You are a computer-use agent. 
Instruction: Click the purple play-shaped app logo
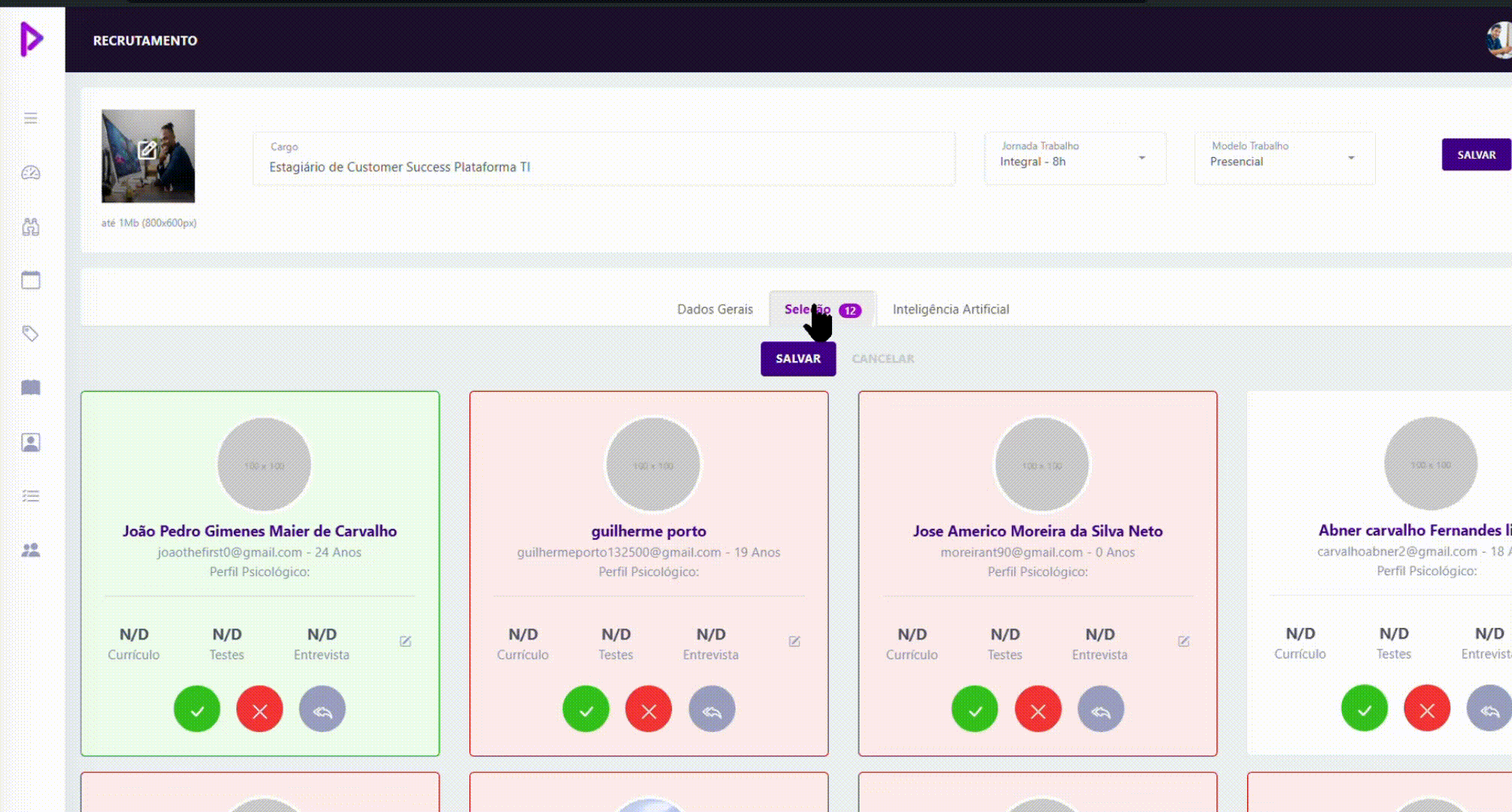tap(32, 39)
